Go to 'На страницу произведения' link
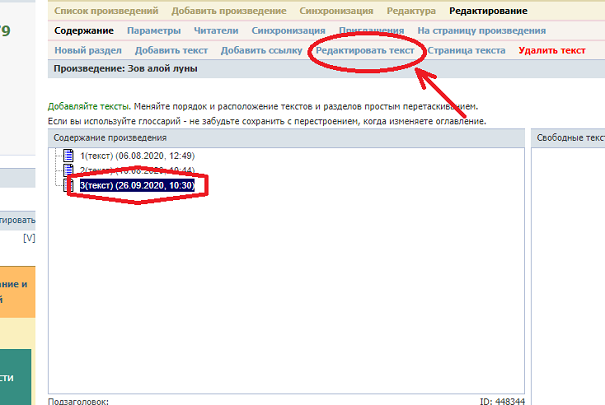The image size is (605, 405). (482, 31)
